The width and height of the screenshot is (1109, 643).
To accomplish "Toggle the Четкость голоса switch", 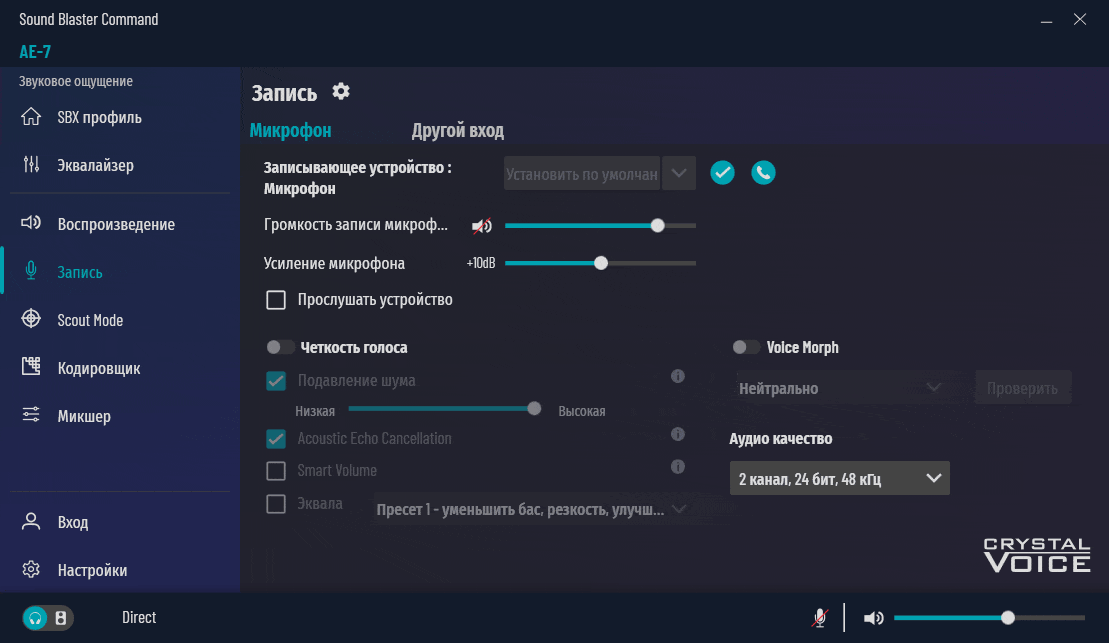I will [x=280, y=348].
